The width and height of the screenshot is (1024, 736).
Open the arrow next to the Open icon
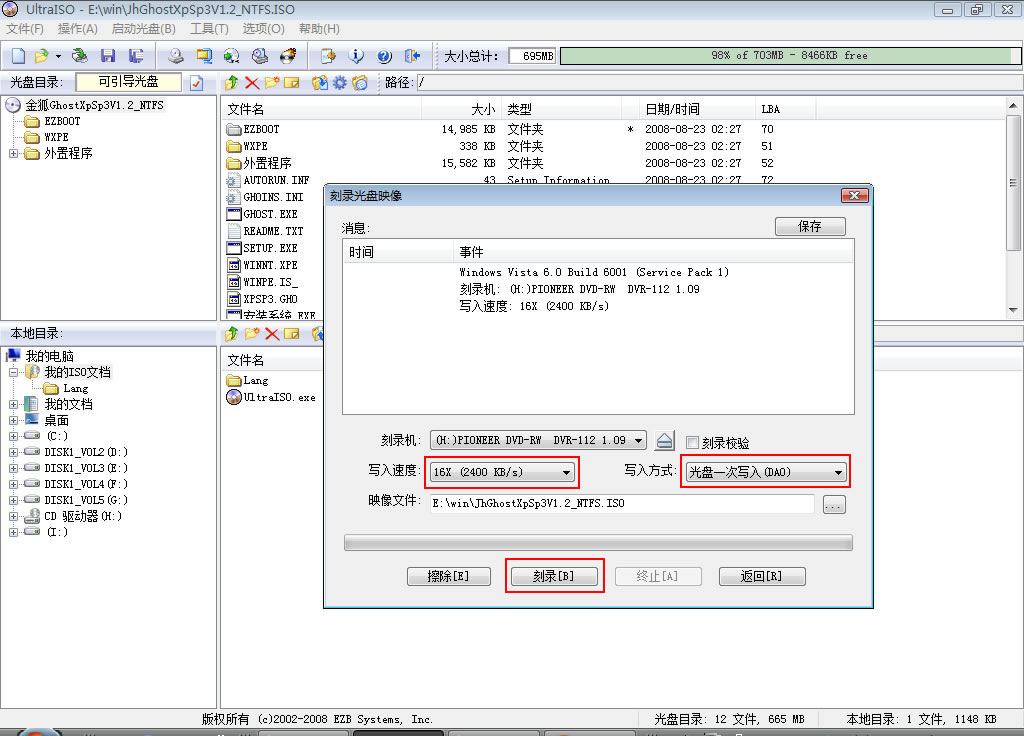(58, 56)
